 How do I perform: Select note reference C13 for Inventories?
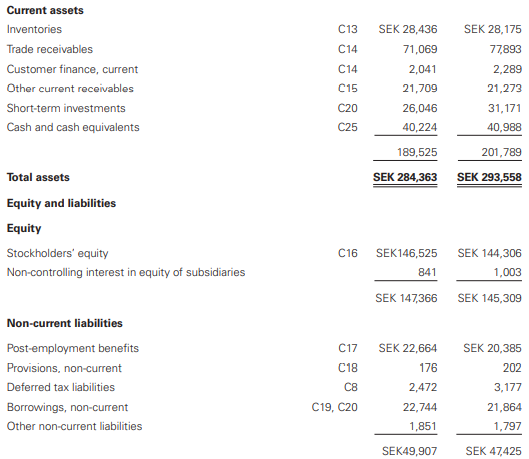click(347, 29)
